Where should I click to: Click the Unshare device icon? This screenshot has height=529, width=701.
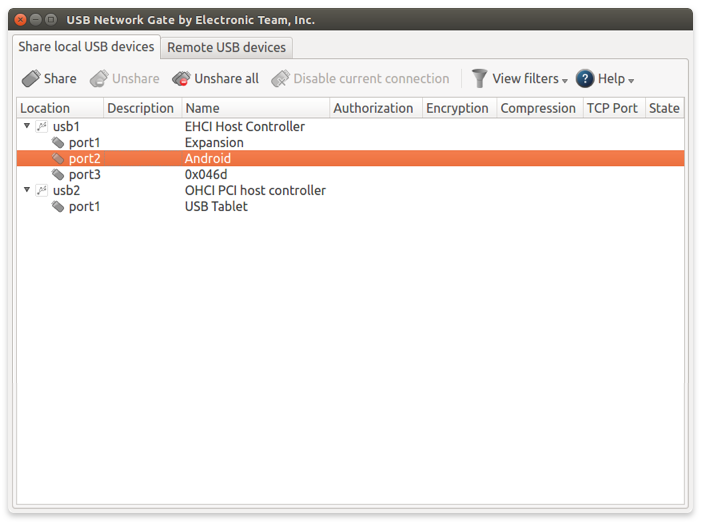(x=99, y=79)
